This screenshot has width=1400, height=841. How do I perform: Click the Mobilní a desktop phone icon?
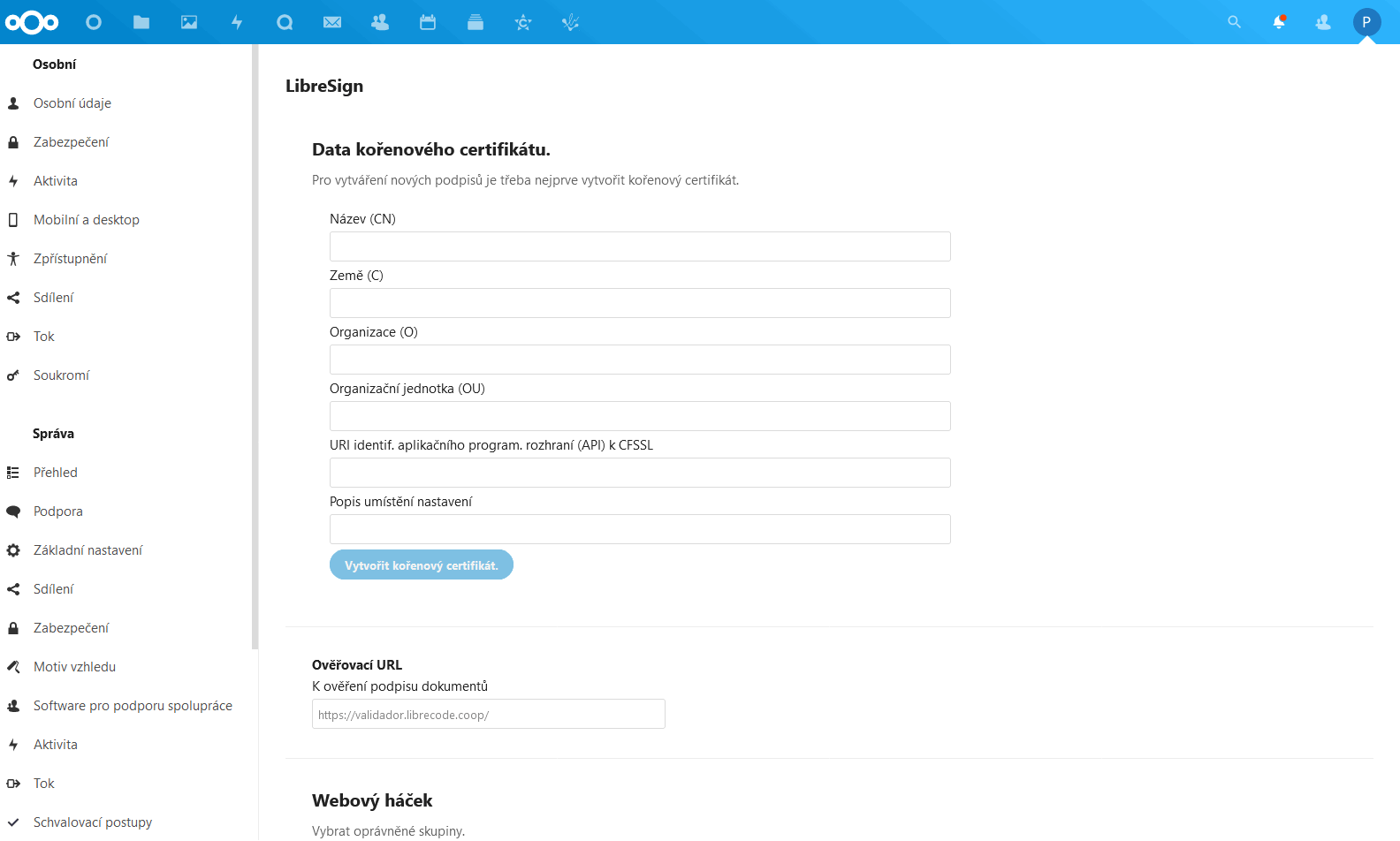pyautogui.click(x=13, y=220)
